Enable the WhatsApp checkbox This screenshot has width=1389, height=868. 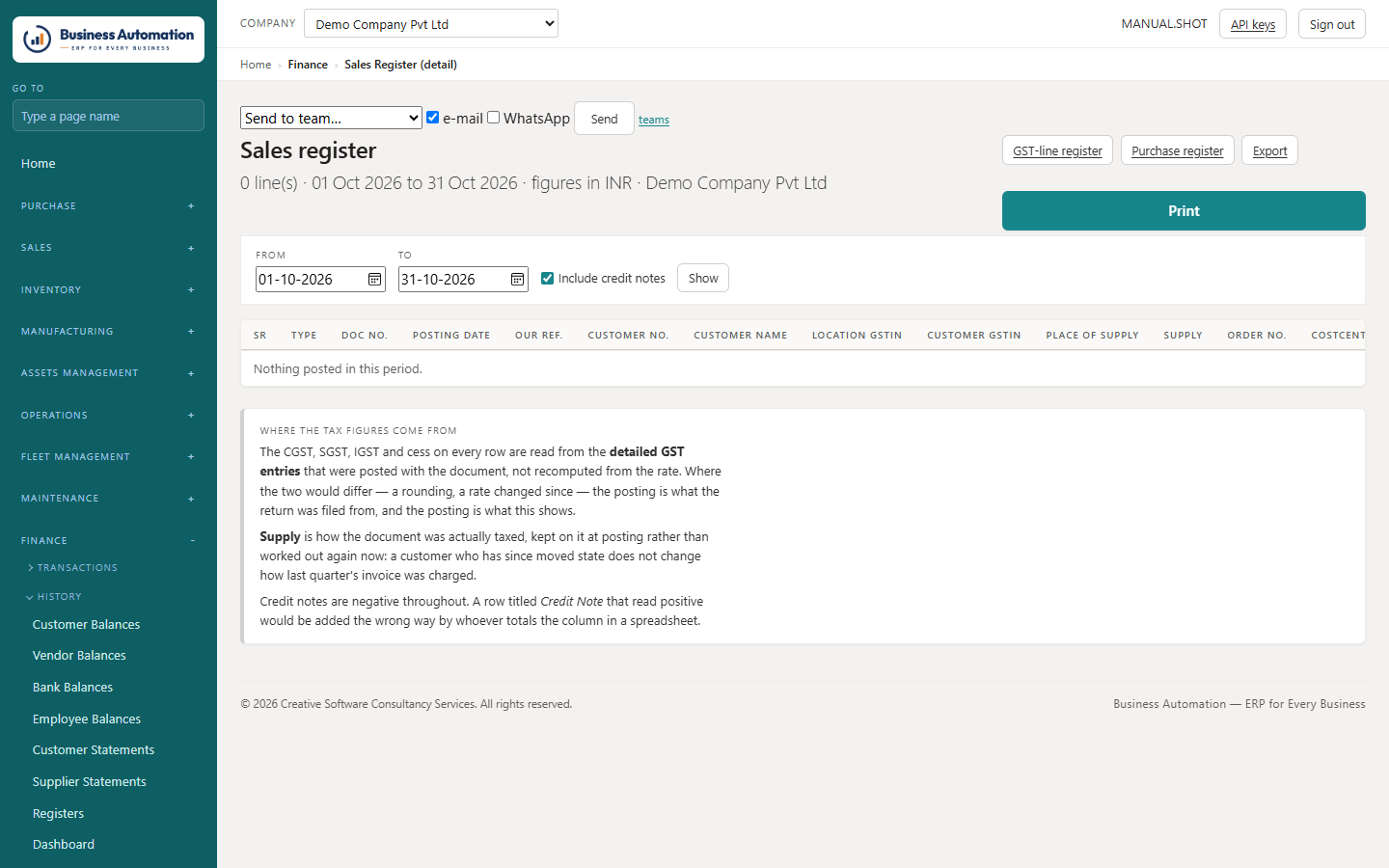[494, 118]
